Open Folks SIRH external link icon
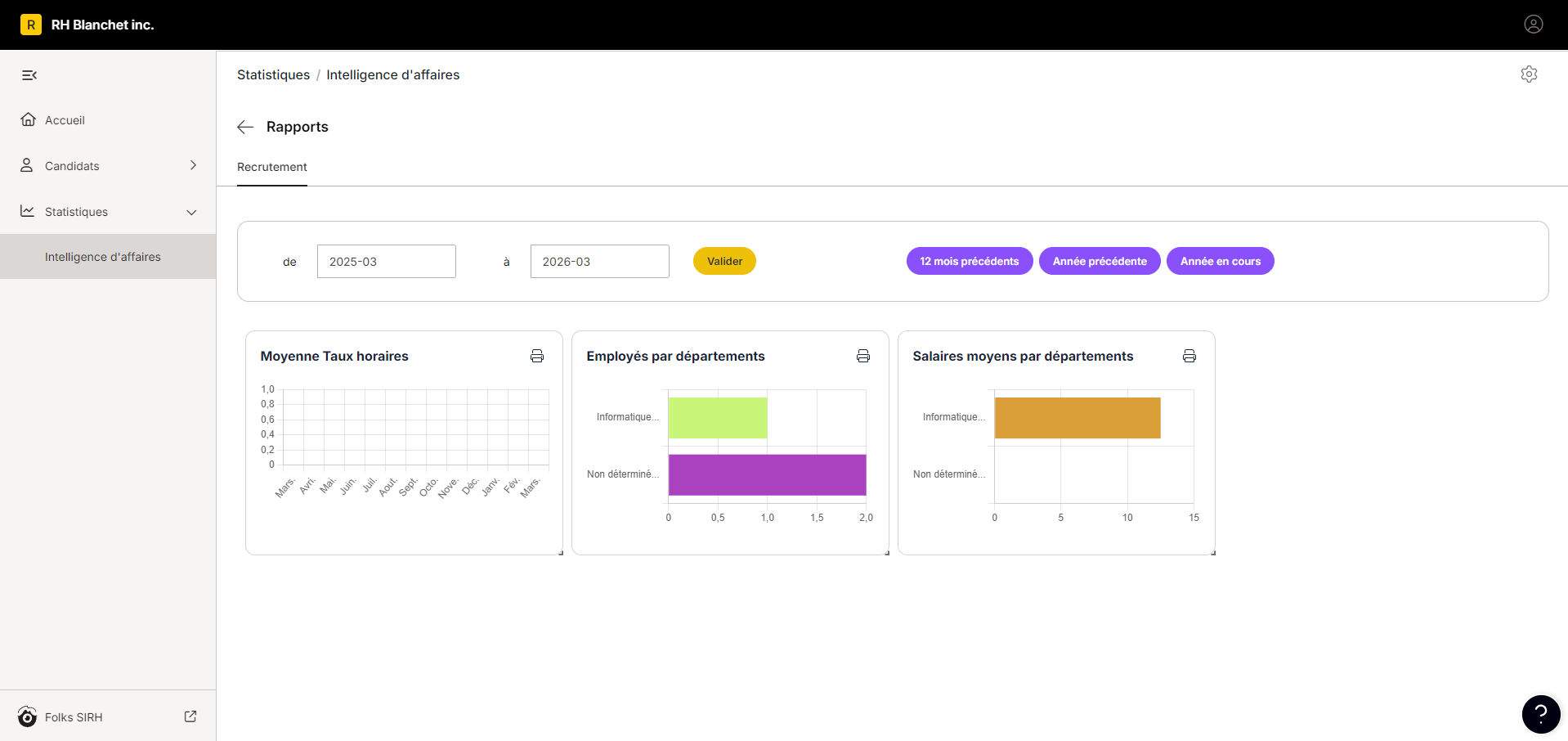Screen dimensions: 1568x741 tap(190, 716)
